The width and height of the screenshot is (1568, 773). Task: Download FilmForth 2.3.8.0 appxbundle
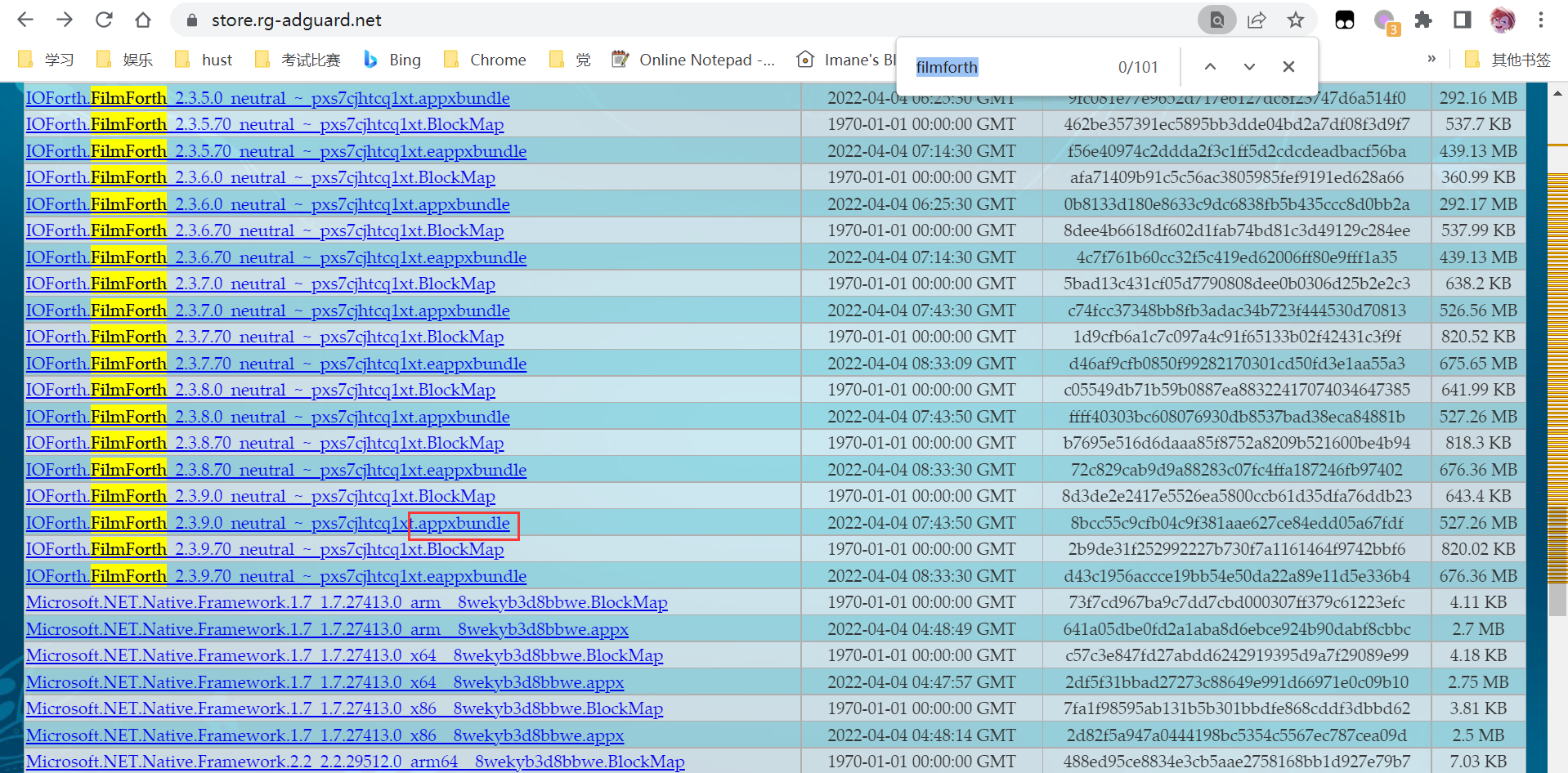268,417
